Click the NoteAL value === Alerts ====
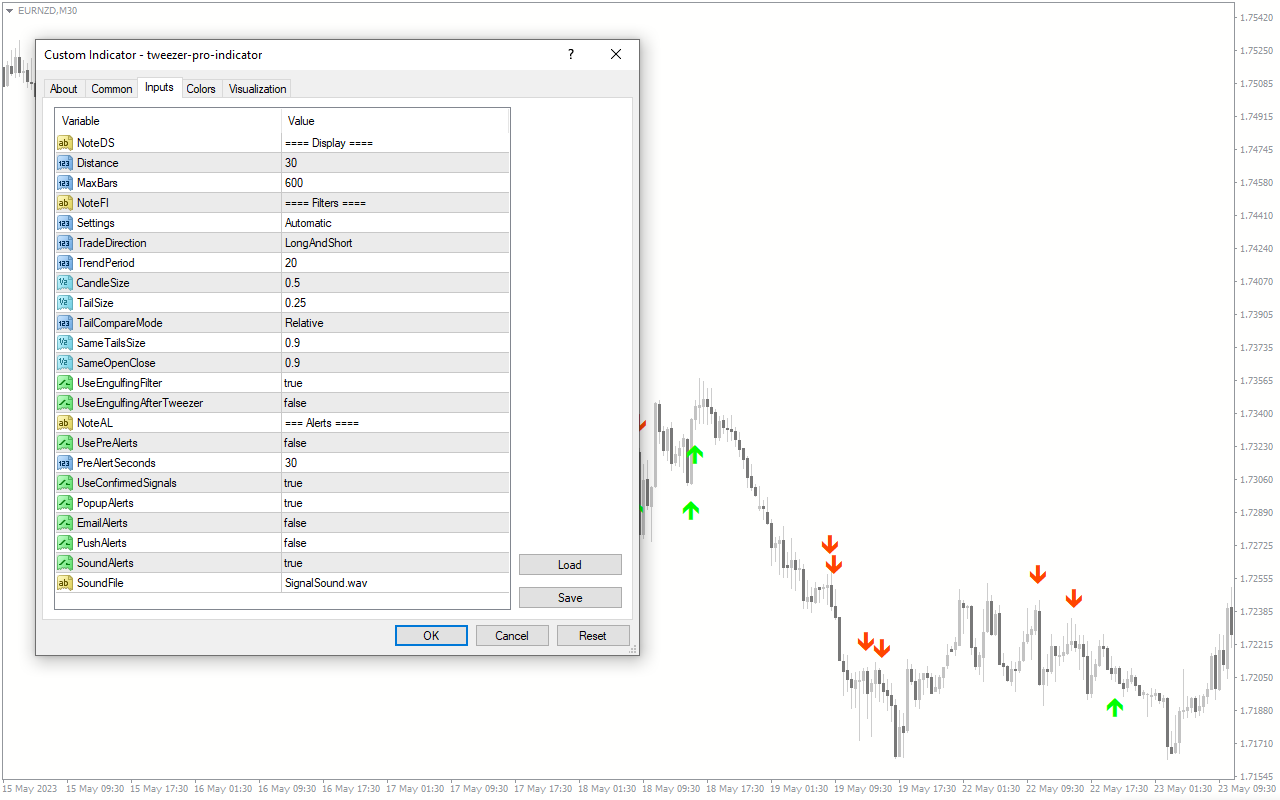Screen dimensions: 1280x800 click(322, 423)
